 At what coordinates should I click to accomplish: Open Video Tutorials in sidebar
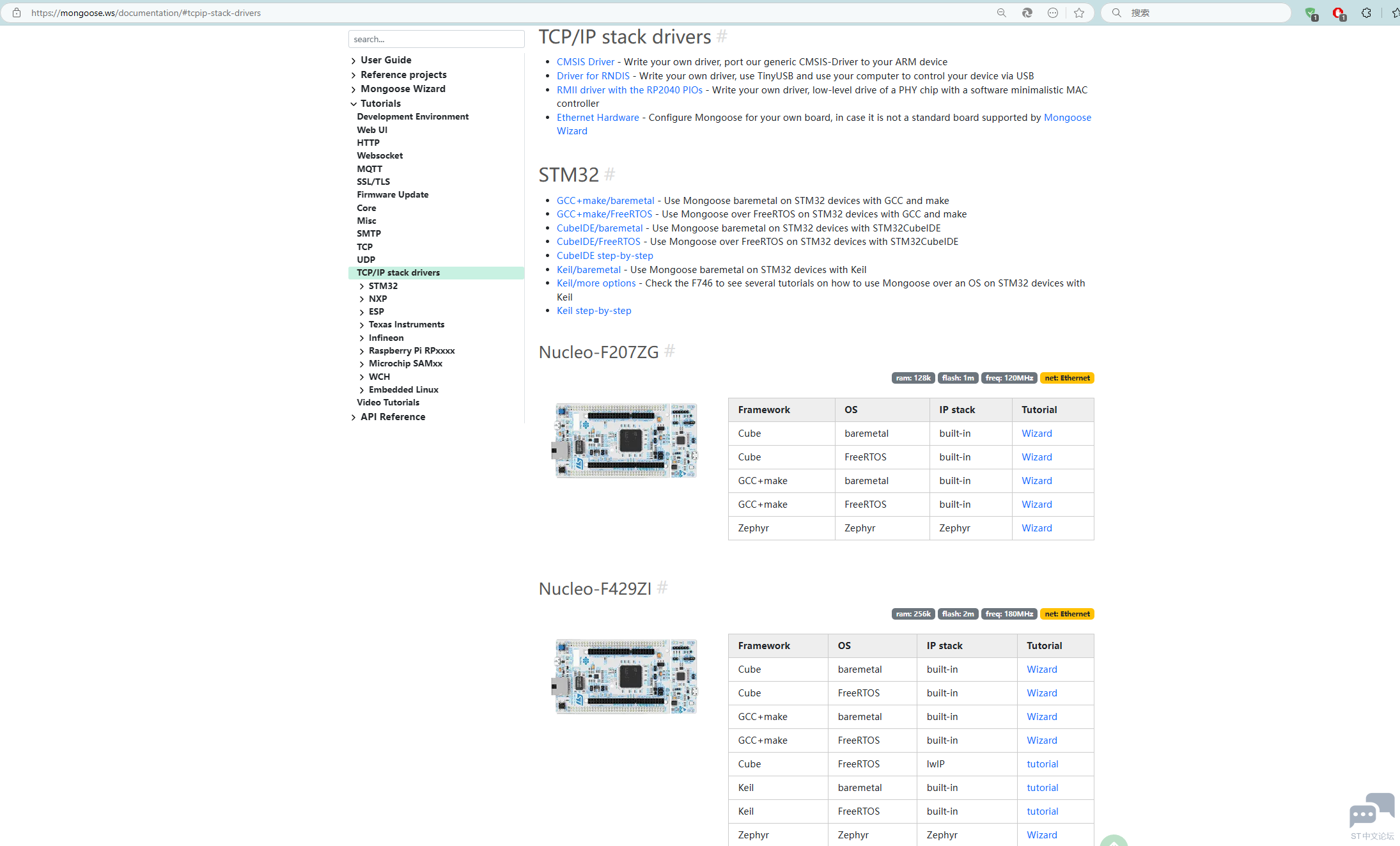(x=388, y=402)
